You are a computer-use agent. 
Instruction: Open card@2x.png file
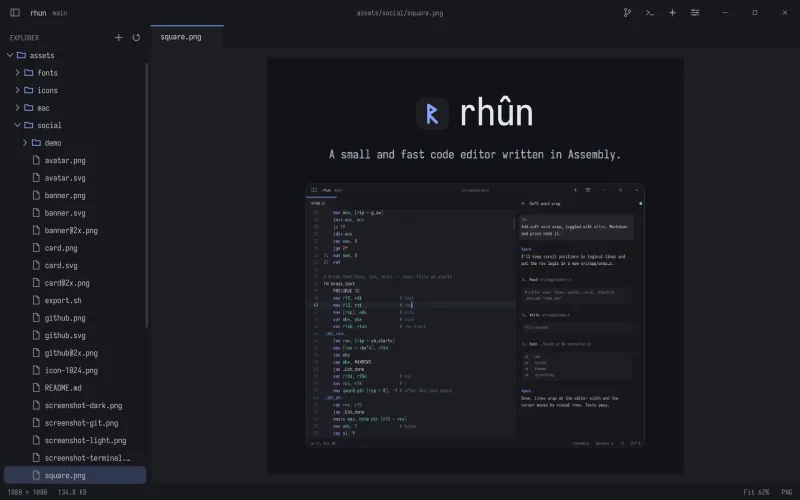pyautogui.click(x=74, y=283)
